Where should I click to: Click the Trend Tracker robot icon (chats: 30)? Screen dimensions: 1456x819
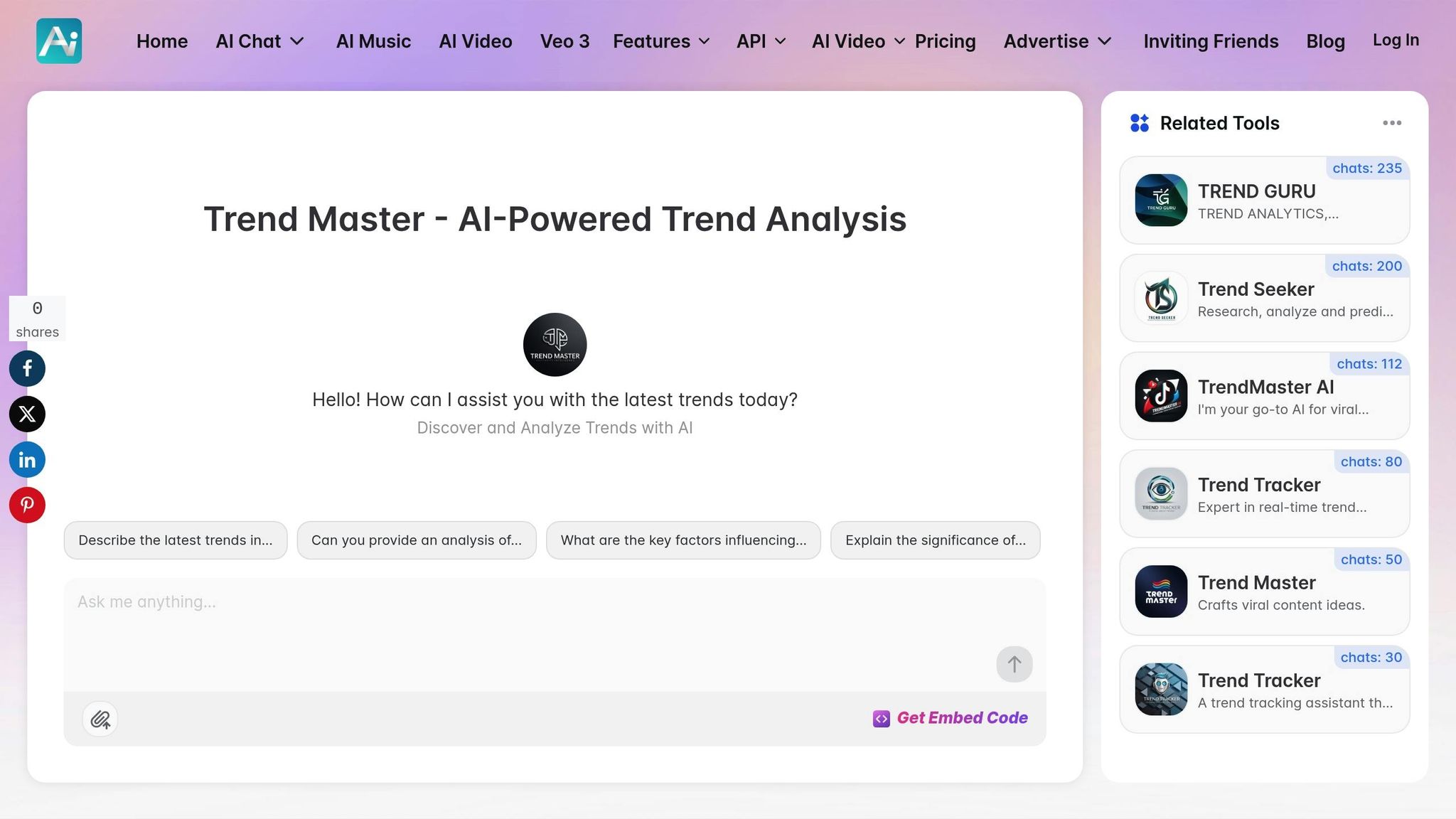(1161, 689)
